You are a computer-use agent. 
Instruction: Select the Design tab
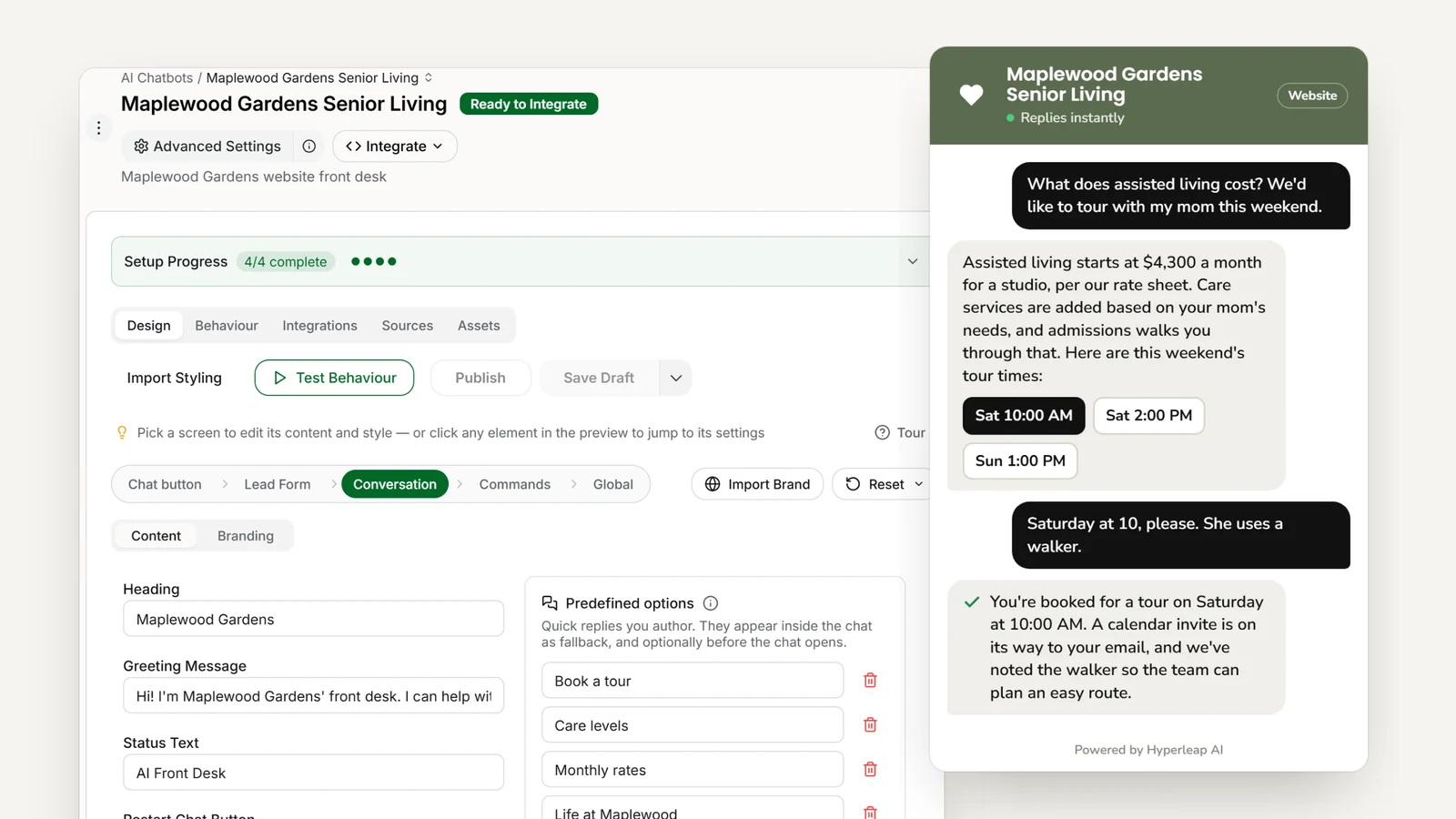[x=149, y=326]
